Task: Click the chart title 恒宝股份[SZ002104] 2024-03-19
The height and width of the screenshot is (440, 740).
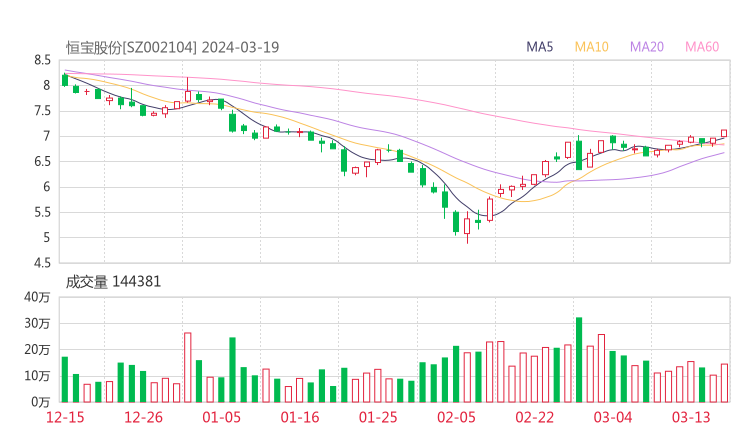Action: point(172,47)
